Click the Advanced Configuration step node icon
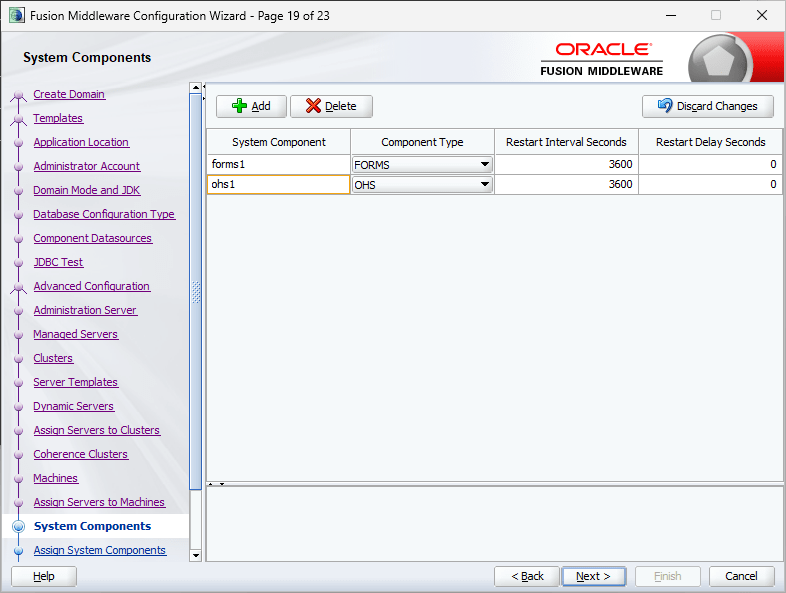 pos(19,287)
